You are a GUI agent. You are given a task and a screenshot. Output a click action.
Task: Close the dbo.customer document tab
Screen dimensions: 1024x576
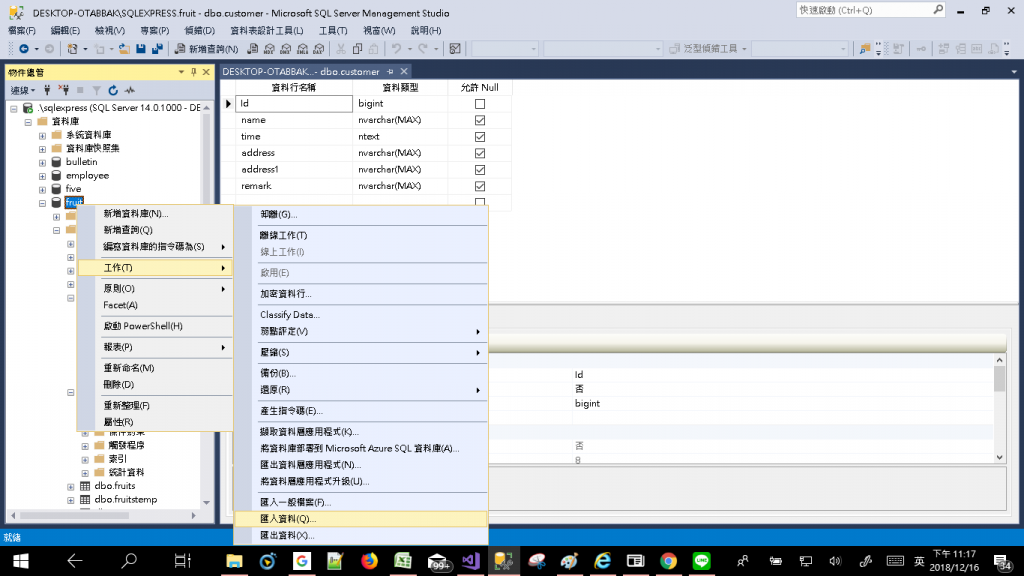[x=404, y=72]
